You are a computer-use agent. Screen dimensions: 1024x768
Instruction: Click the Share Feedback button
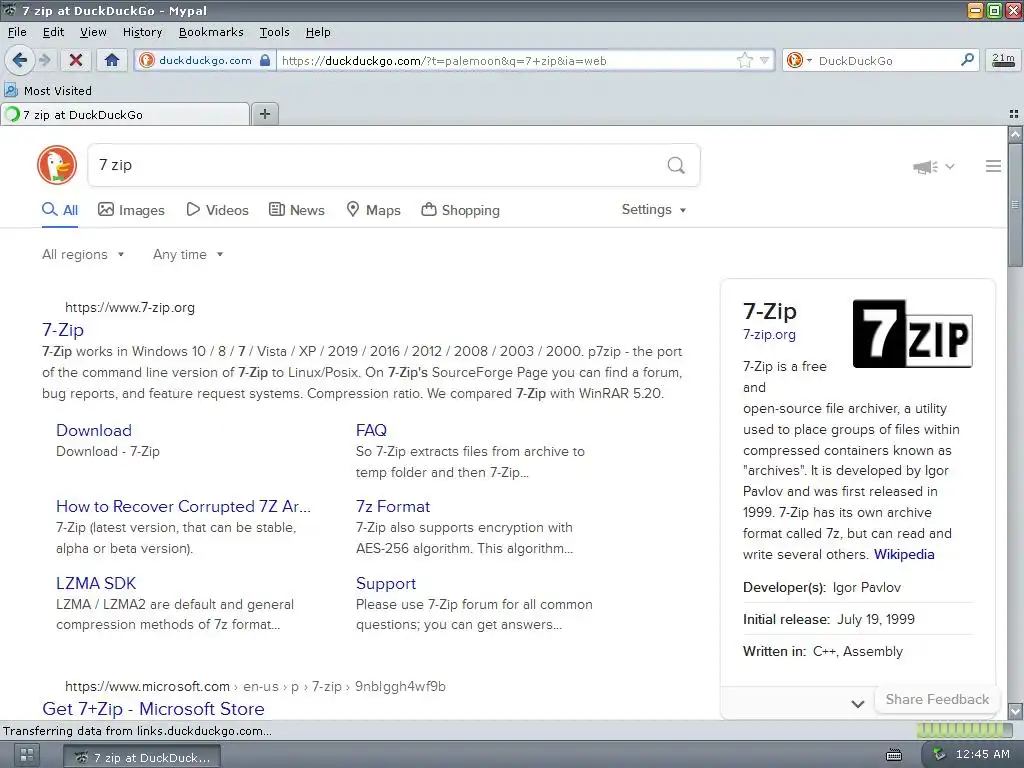click(937, 699)
